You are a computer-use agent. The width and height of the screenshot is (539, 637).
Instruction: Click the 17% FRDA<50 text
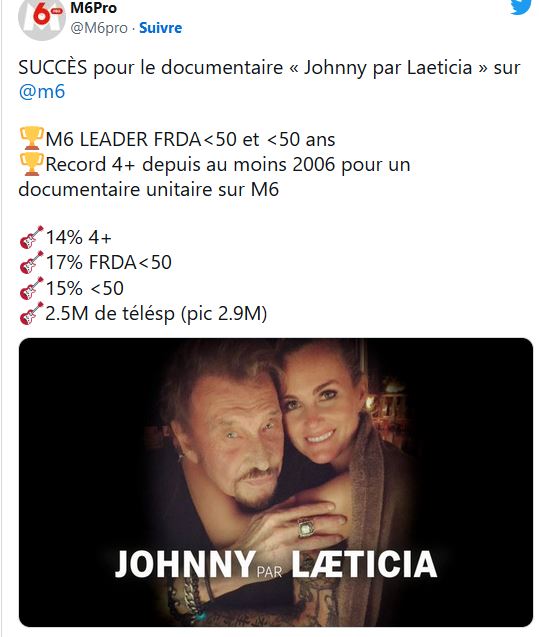(108, 262)
